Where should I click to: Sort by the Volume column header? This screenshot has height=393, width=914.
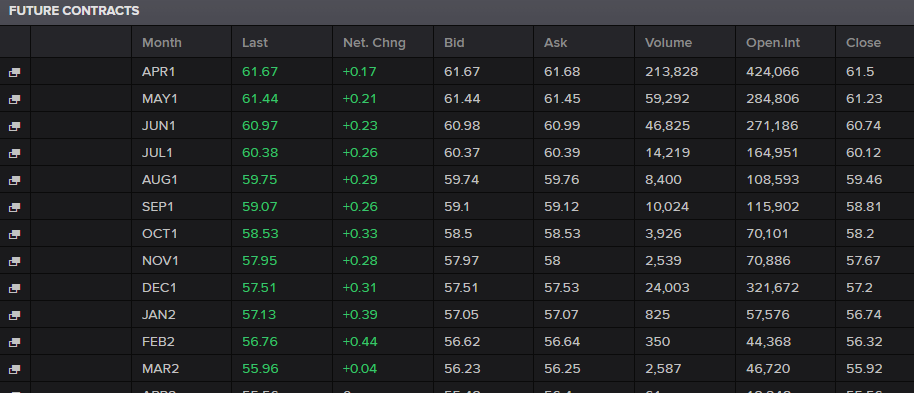point(669,43)
